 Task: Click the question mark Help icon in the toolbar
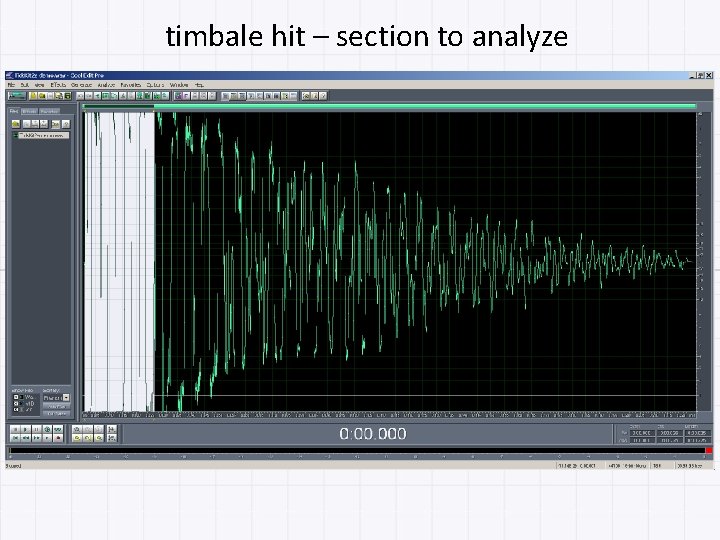(323, 96)
